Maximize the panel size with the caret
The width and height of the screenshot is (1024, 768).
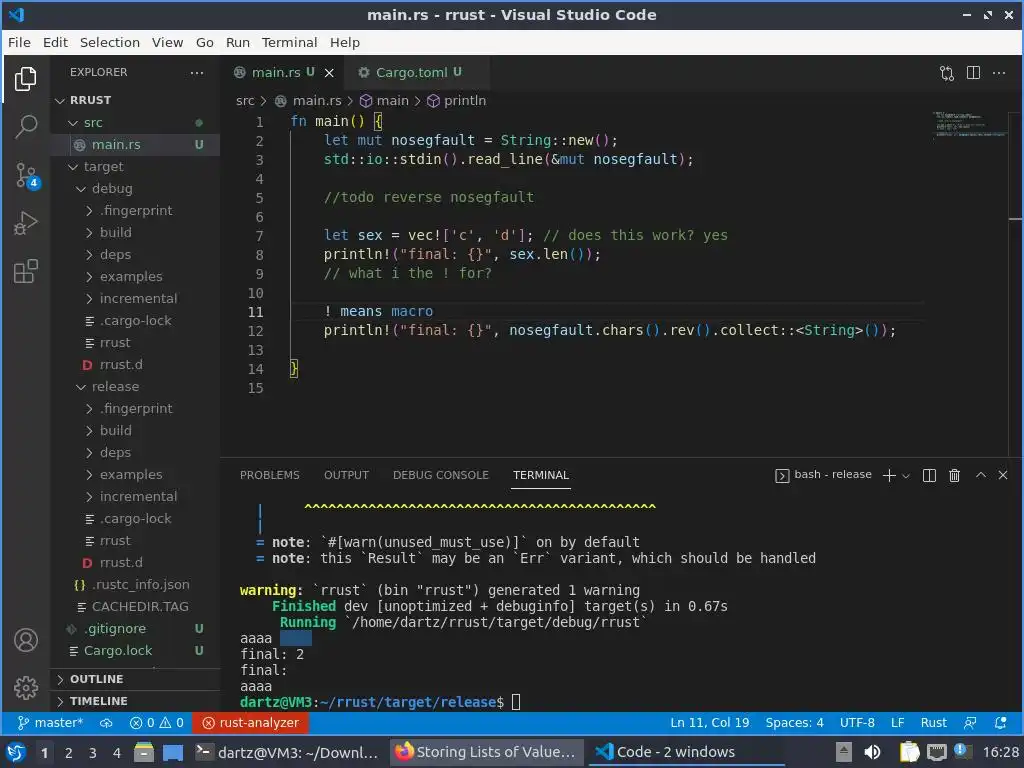pos(980,475)
